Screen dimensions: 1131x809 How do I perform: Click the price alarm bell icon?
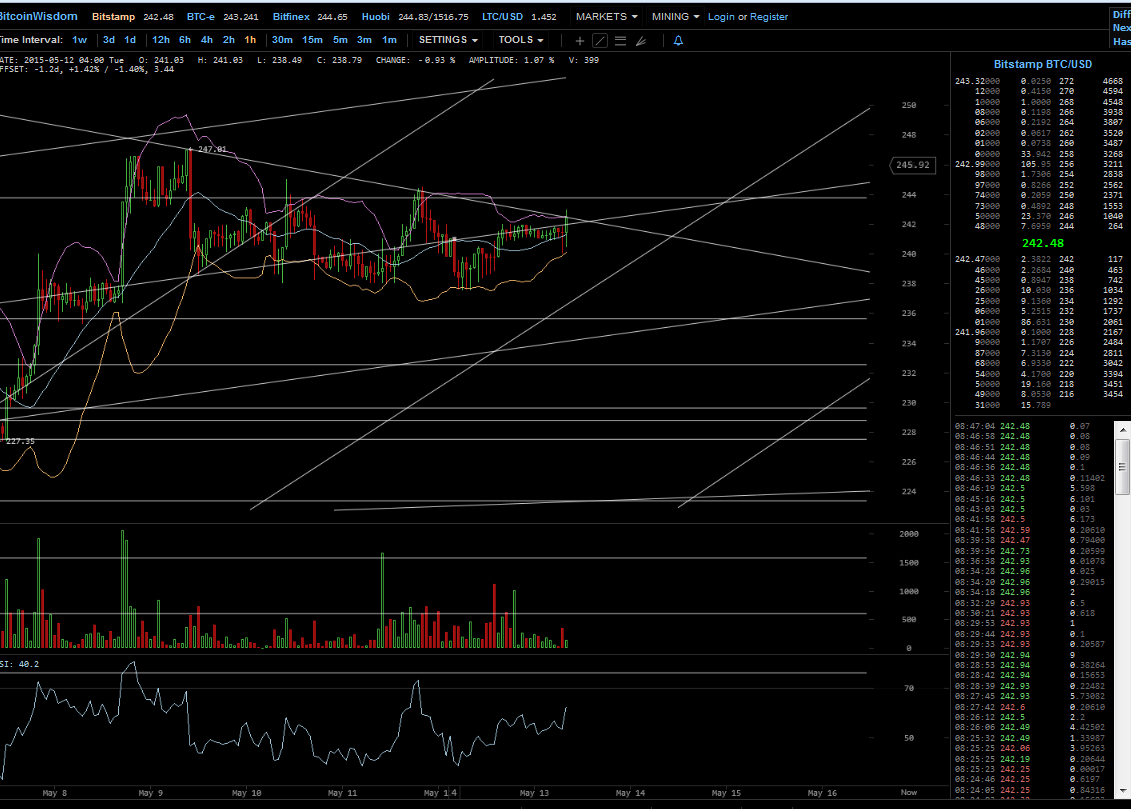coord(678,41)
